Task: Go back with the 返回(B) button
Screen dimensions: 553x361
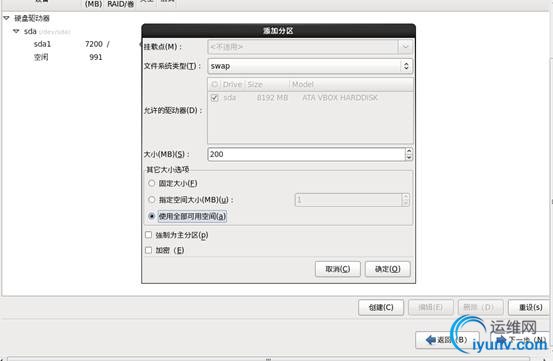Action: point(447,340)
